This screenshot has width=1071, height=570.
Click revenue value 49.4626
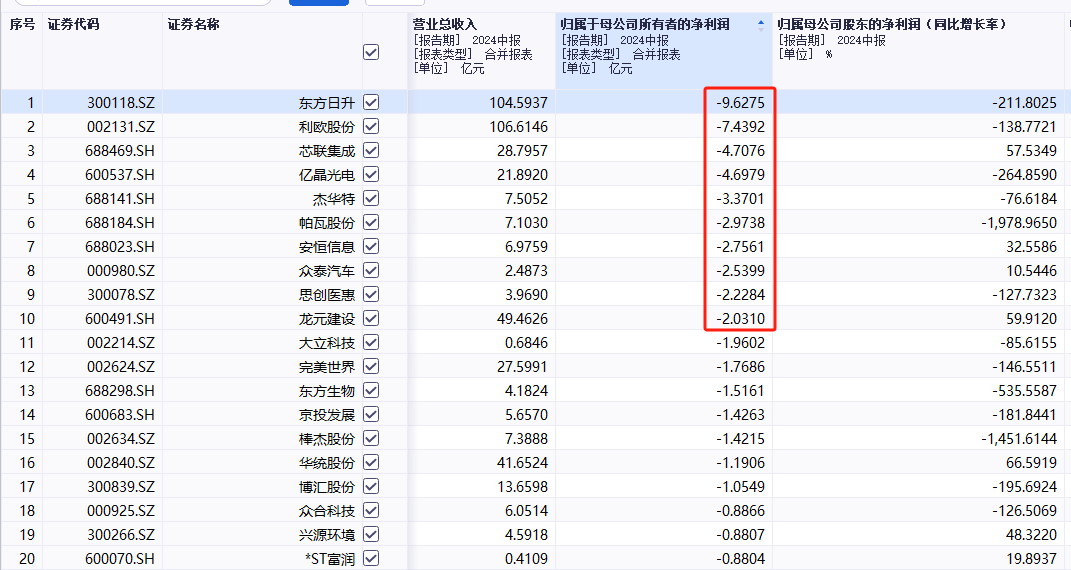(523, 319)
